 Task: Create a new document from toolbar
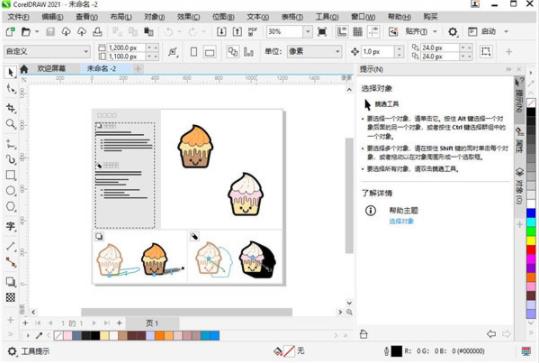click(x=10, y=32)
